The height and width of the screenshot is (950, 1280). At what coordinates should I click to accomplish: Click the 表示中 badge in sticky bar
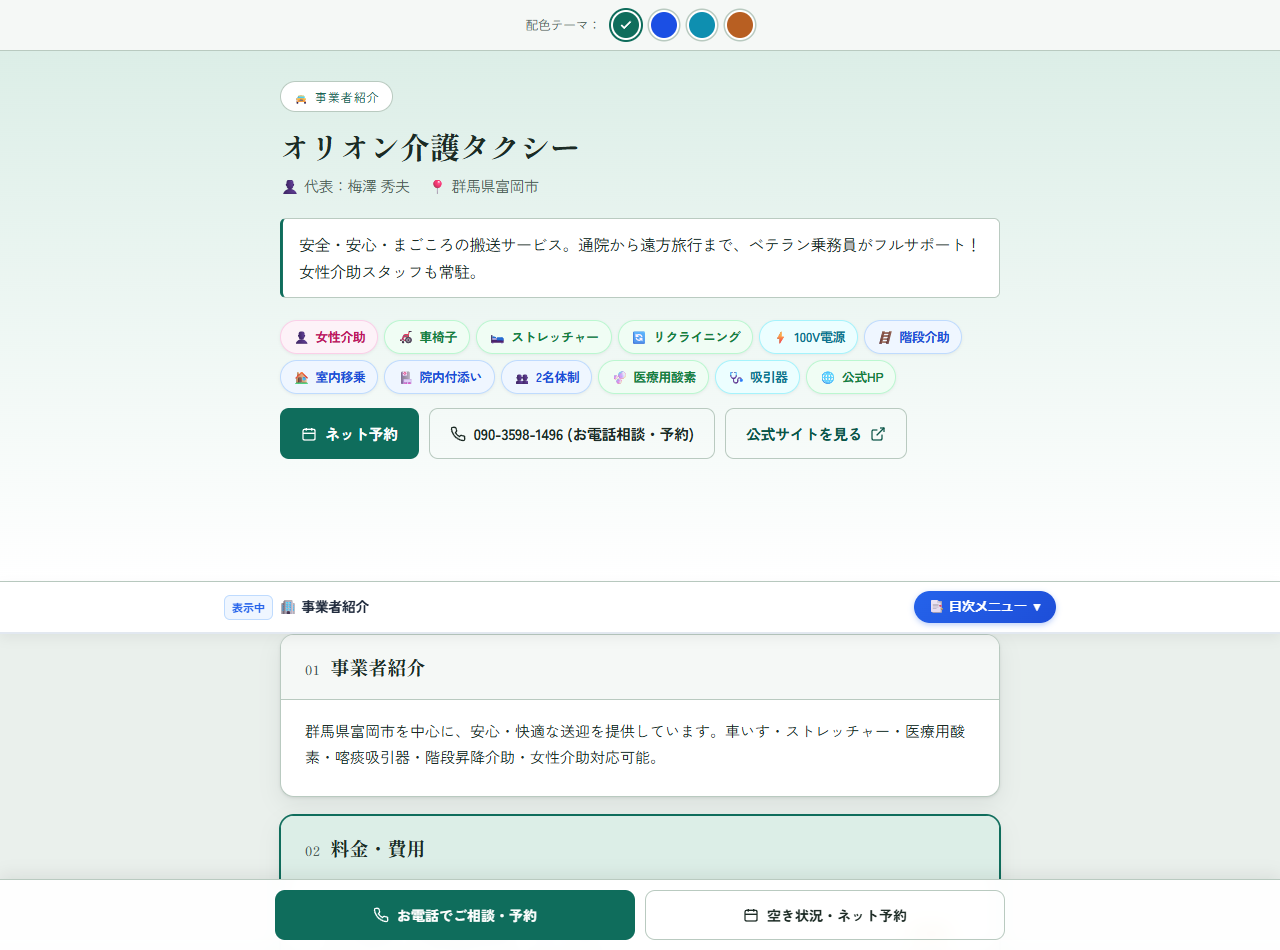(x=248, y=608)
